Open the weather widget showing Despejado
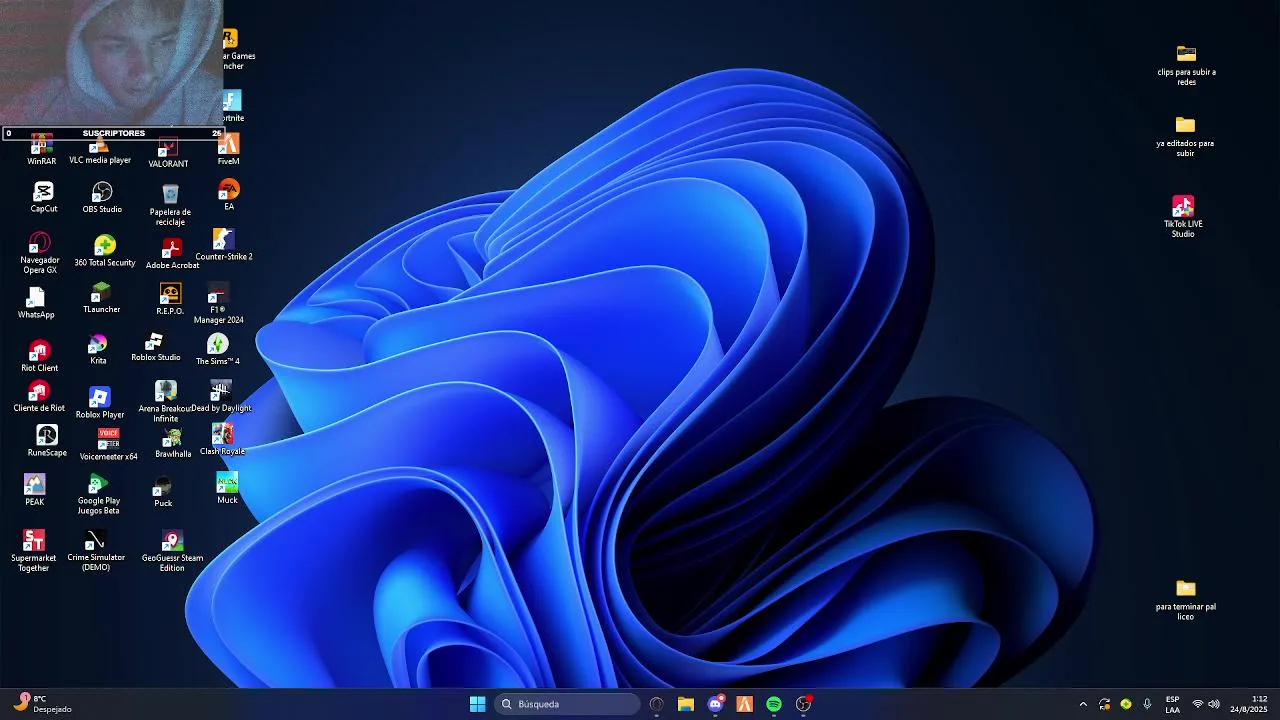The height and width of the screenshot is (720, 1280). [x=42, y=704]
